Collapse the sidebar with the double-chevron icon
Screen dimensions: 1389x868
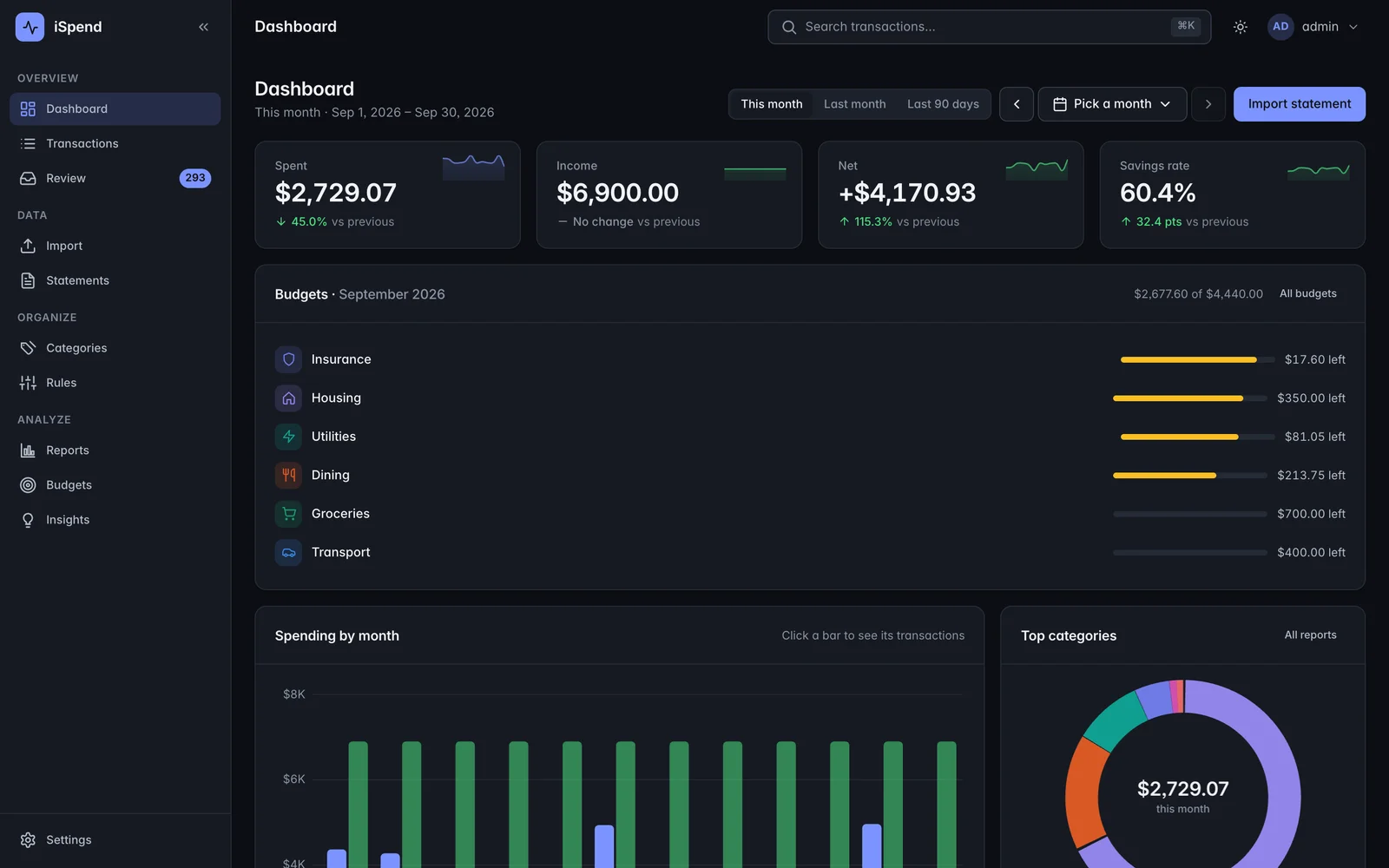point(203,27)
